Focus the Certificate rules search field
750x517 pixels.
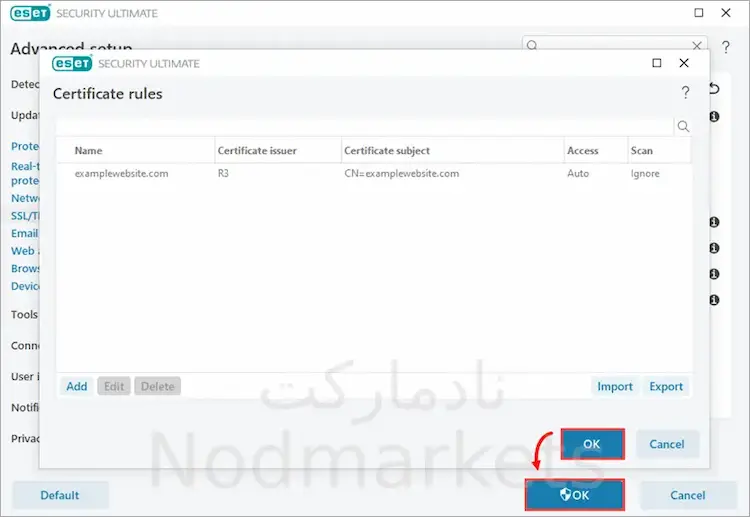365,126
